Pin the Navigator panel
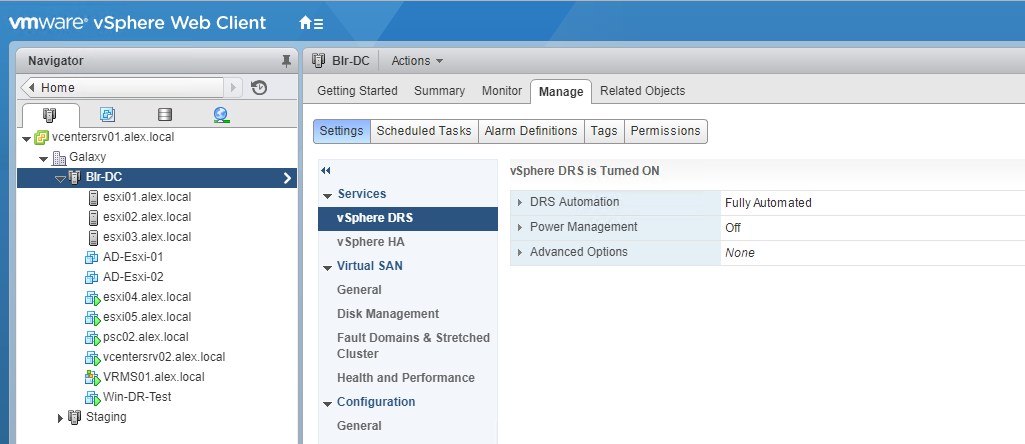This screenshot has height=444, width=1025. click(x=286, y=61)
